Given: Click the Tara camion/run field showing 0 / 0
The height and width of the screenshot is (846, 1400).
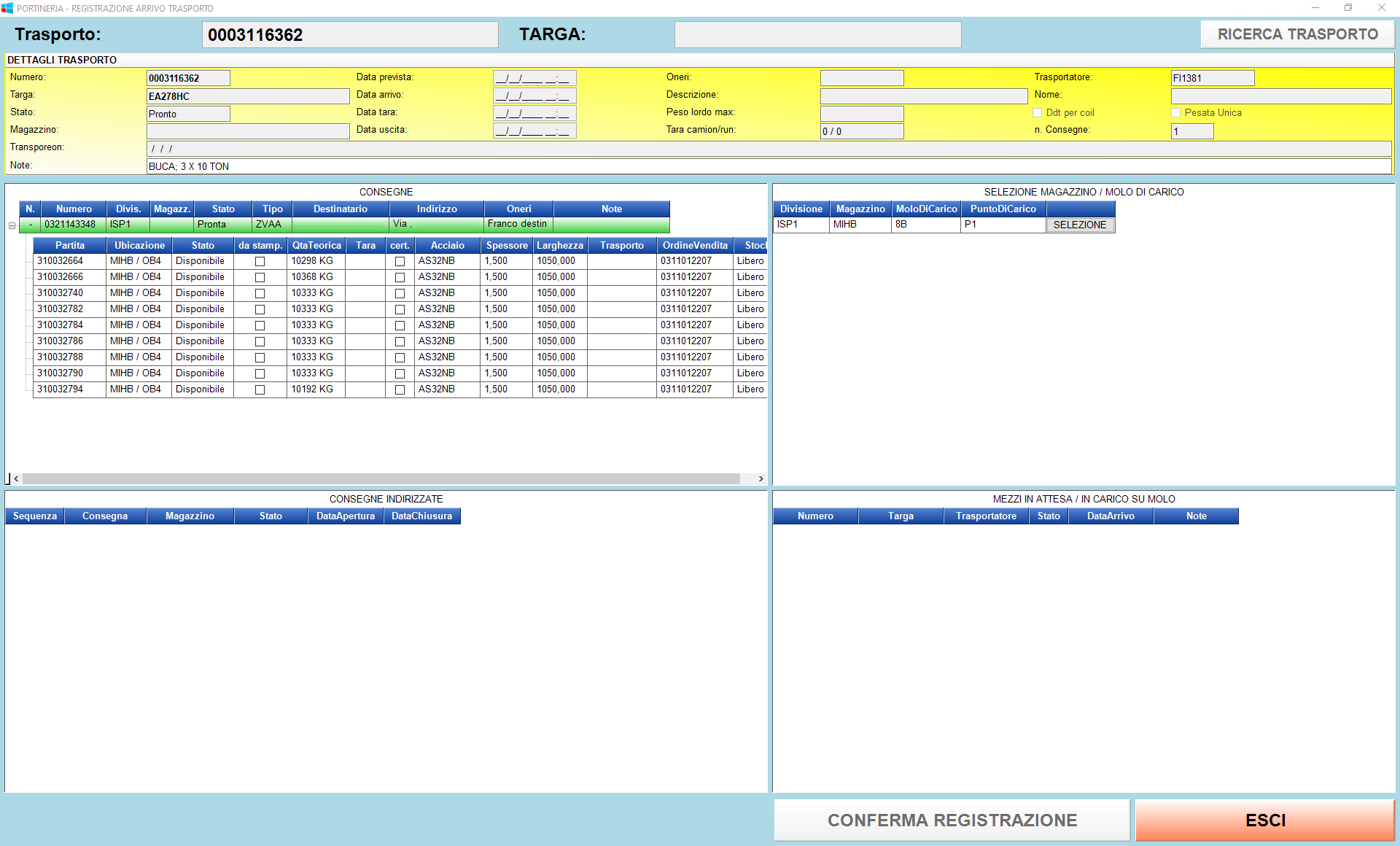Looking at the screenshot, I should [862, 131].
